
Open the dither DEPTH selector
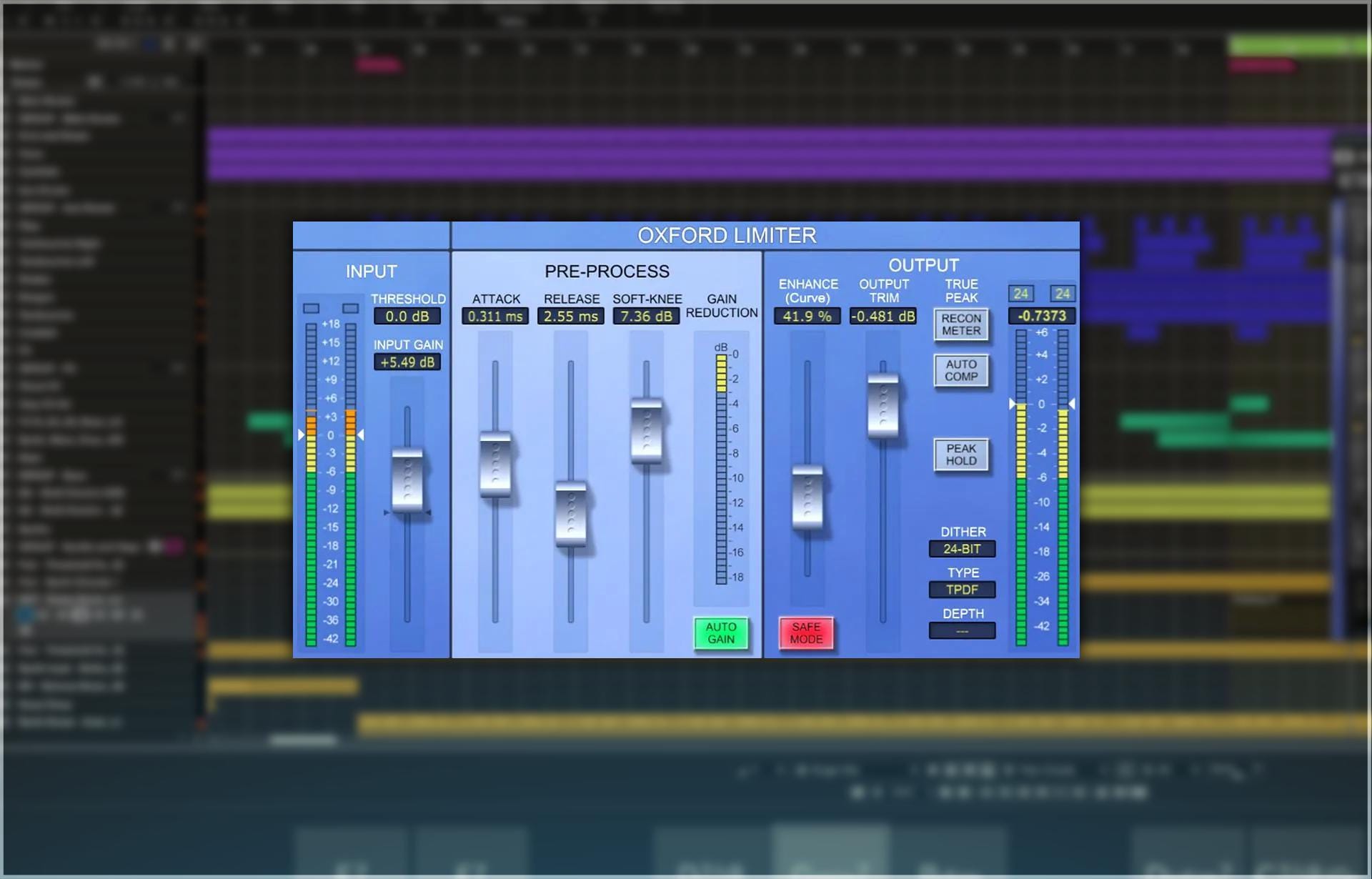(962, 630)
